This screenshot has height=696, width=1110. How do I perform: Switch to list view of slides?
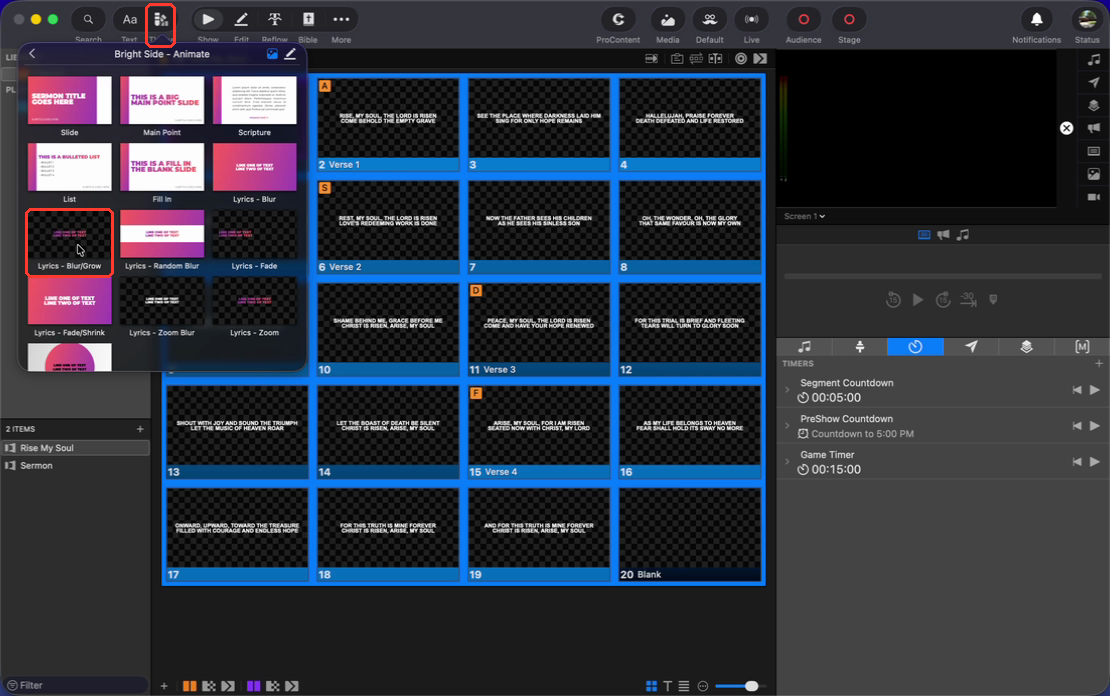pos(684,686)
